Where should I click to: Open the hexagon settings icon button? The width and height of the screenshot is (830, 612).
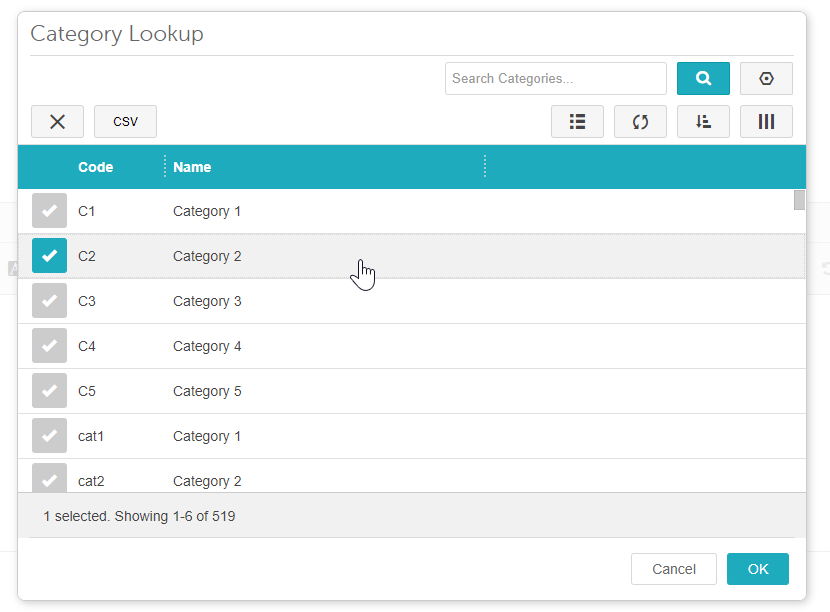(766, 78)
